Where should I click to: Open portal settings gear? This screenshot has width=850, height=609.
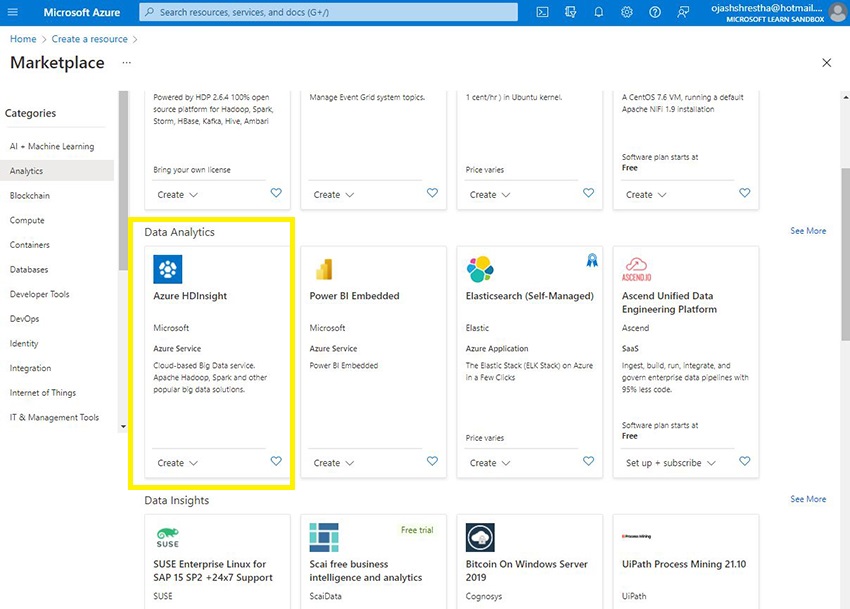(x=626, y=12)
